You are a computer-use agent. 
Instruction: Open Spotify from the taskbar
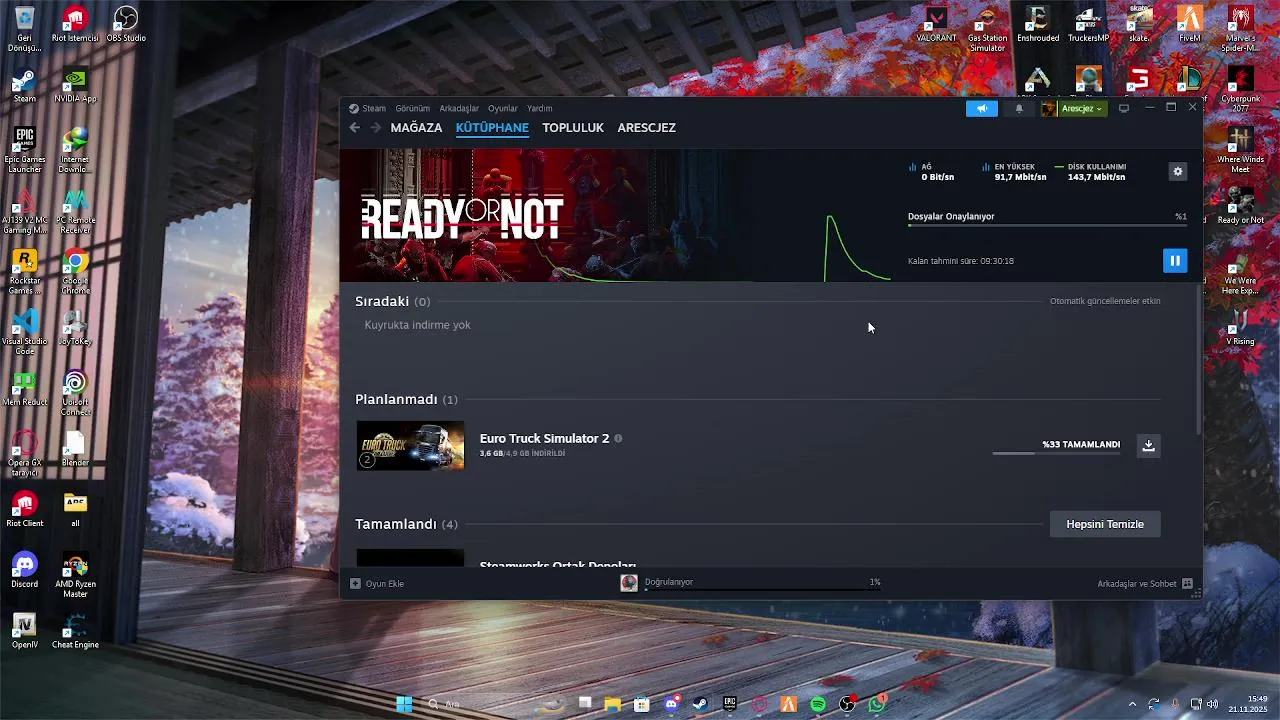click(x=818, y=704)
